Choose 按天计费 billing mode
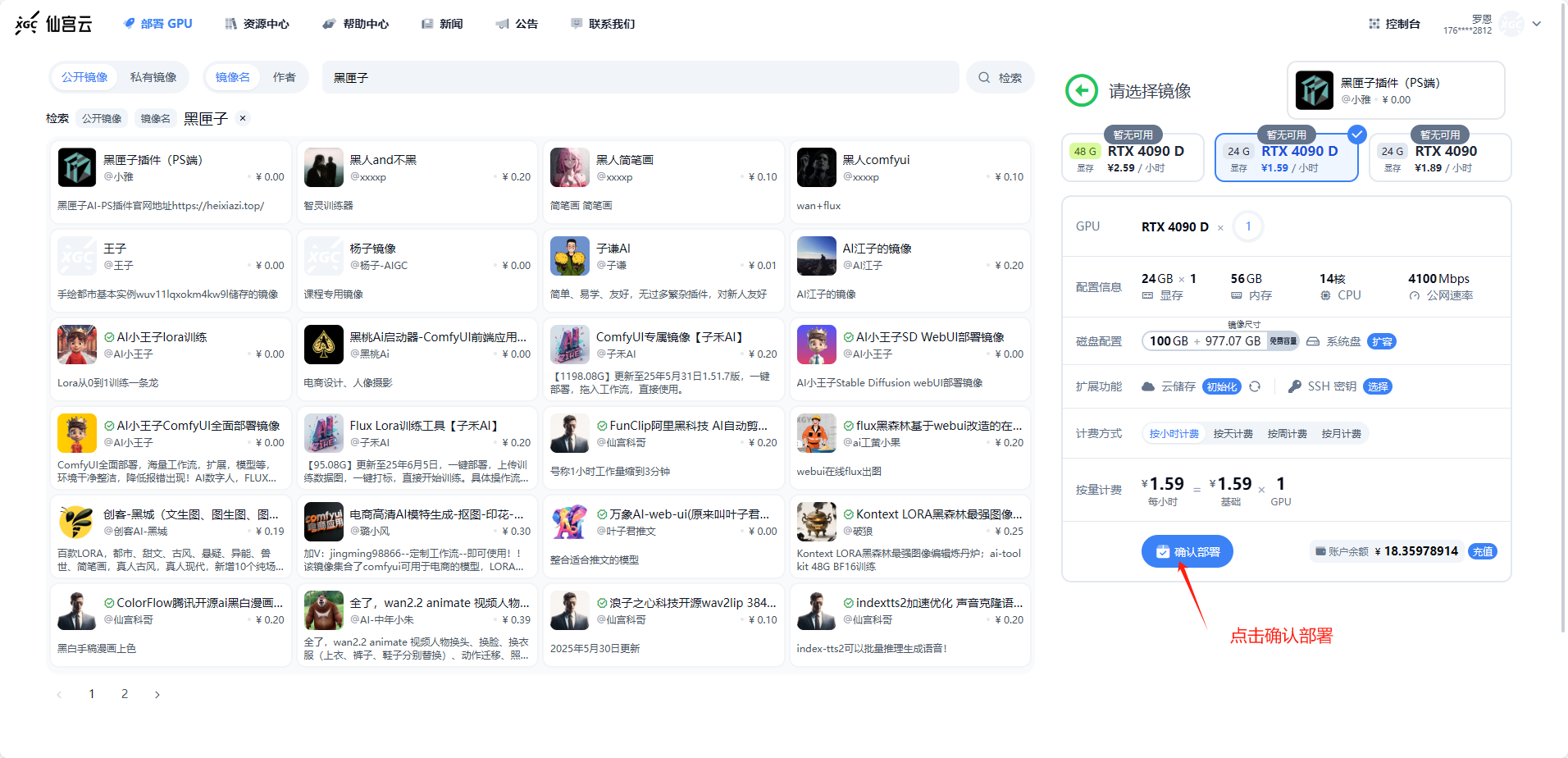1568x758 pixels. tap(1233, 434)
